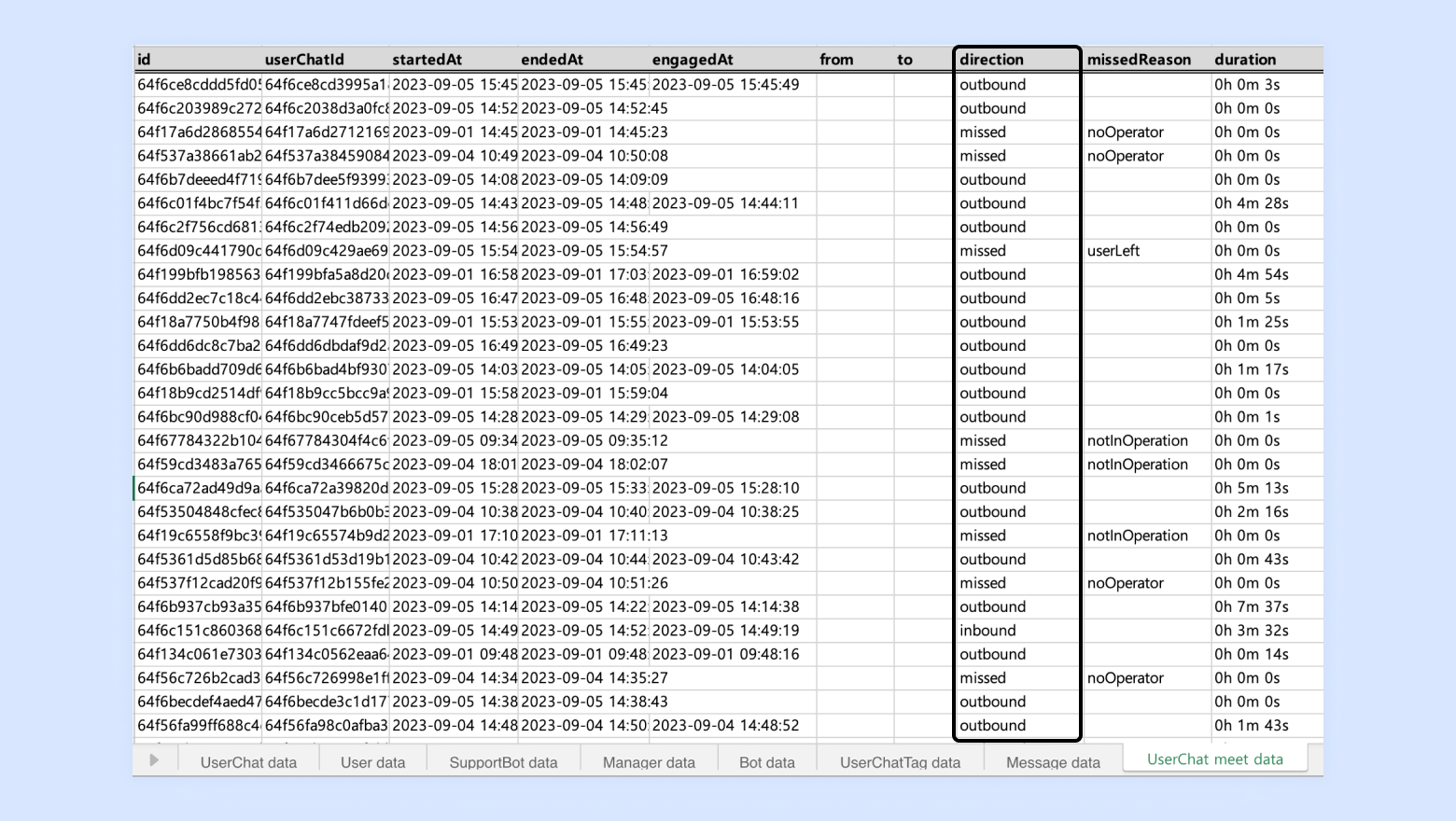
Task: Click the userLeft missedReason cell
Action: (x=1147, y=251)
